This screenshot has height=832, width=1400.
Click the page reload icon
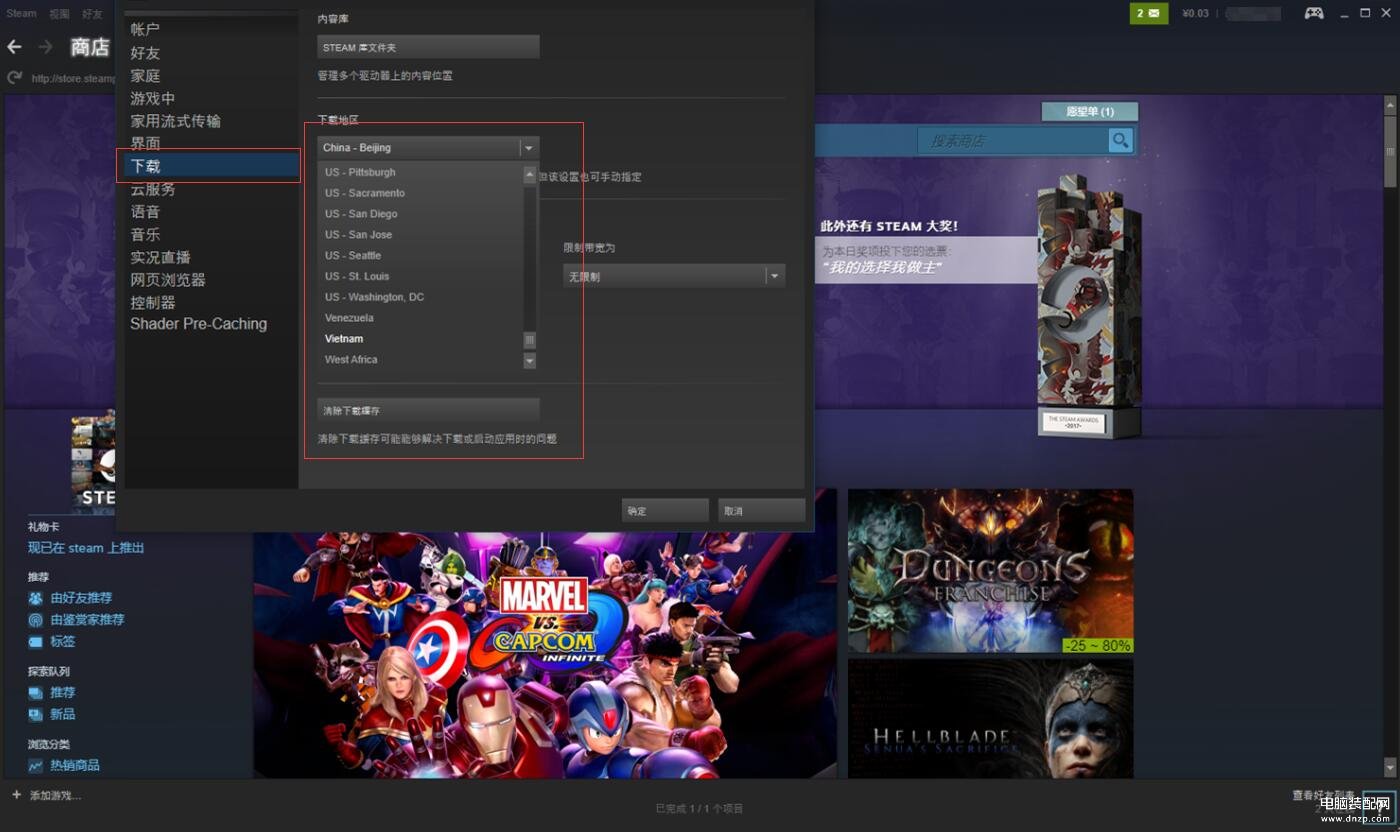click(x=14, y=78)
